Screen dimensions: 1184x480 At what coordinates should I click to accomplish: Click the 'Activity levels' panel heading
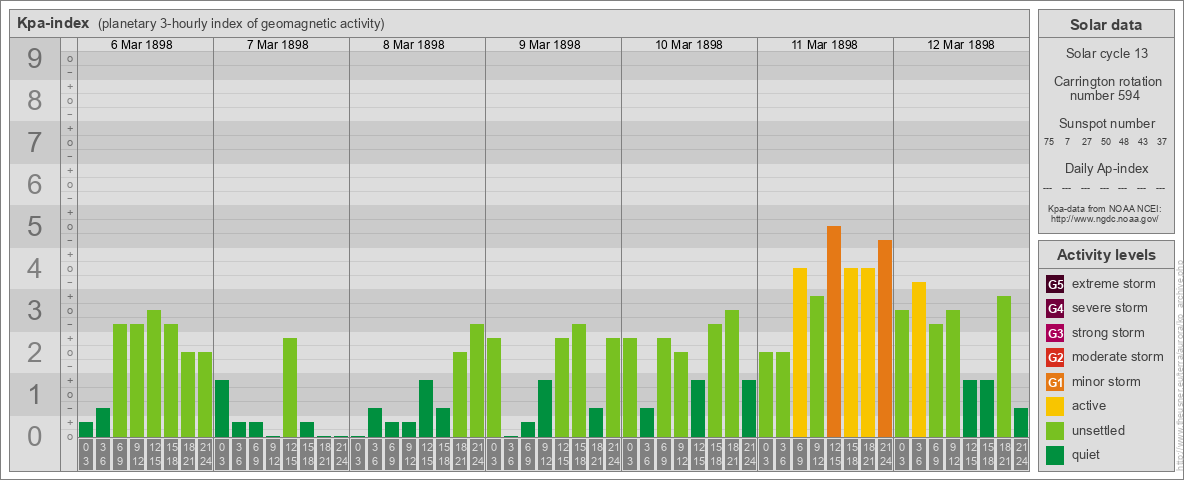[1105, 255]
